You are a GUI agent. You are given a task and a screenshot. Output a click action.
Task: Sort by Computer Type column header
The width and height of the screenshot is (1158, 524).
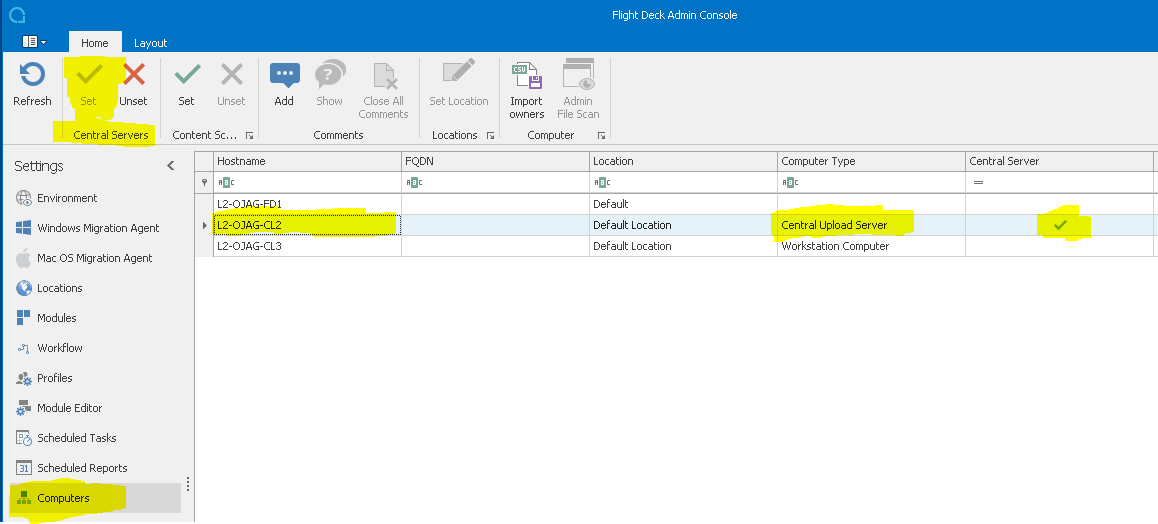pos(871,161)
